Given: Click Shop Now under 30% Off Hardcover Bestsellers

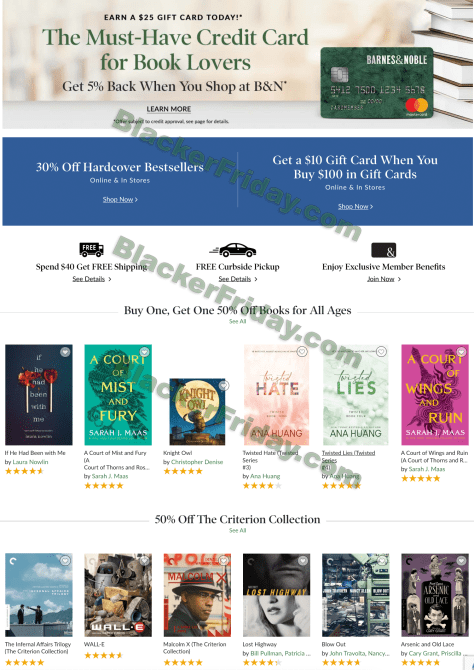Looking at the screenshot, I should click(x=120, y=200).
